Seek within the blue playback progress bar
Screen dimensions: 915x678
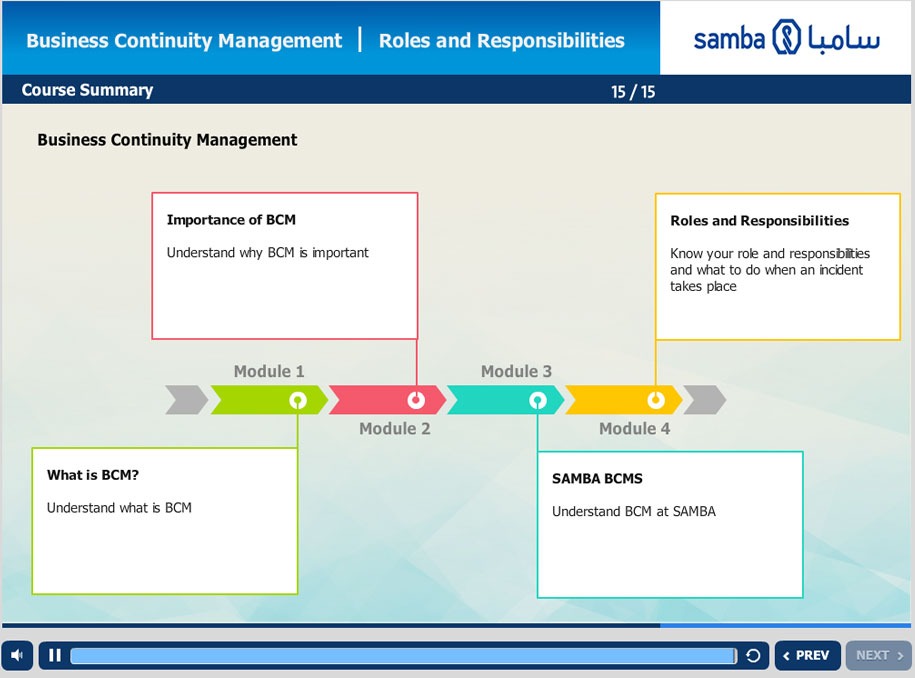(404, 656)
